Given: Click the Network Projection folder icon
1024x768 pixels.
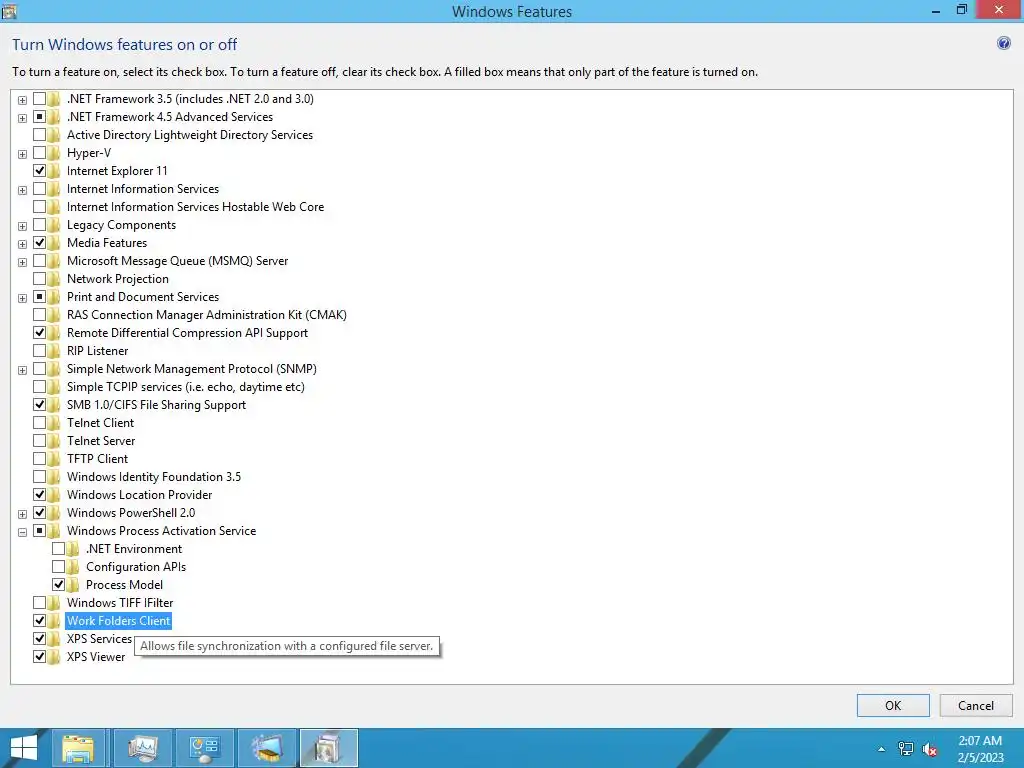Looking at the screenshot, I should tap(54, 279).
